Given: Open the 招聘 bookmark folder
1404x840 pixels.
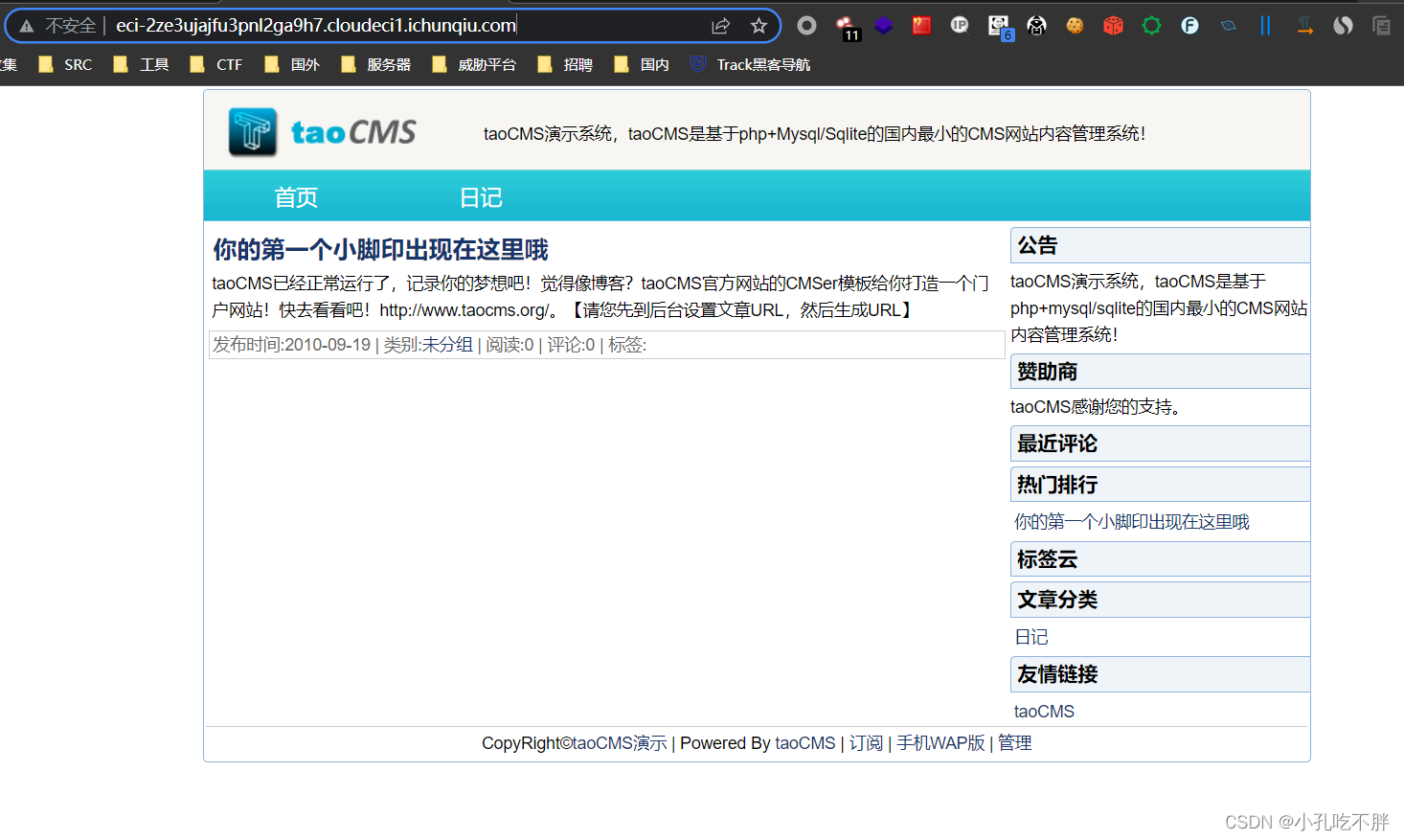Looking at the screenshot, I should [x=565, y=64].
